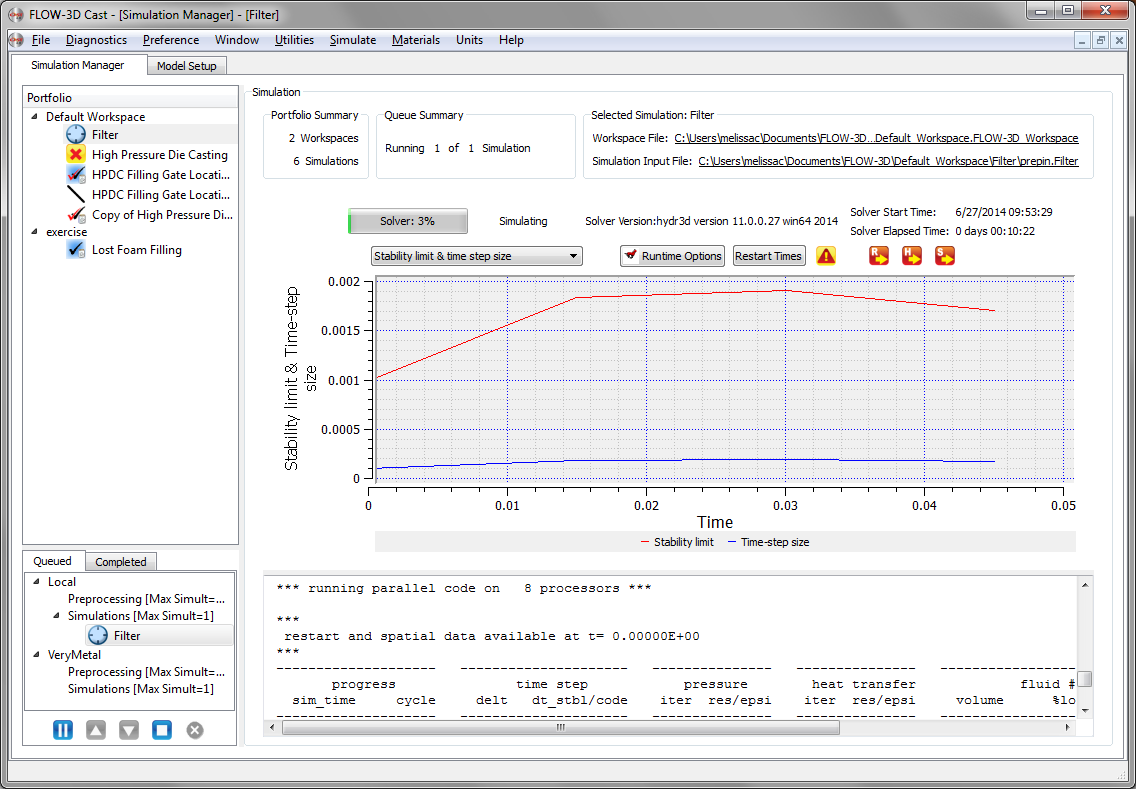The width and height of the screenshot is (1136, 789).
Task: Collapse the Local queue node
Action: 36,582
